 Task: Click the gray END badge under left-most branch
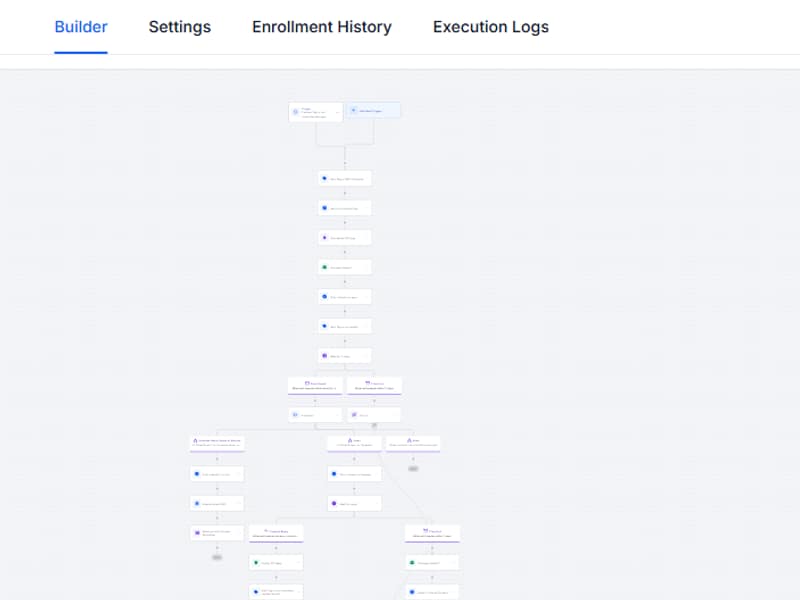tap(217, 557)
